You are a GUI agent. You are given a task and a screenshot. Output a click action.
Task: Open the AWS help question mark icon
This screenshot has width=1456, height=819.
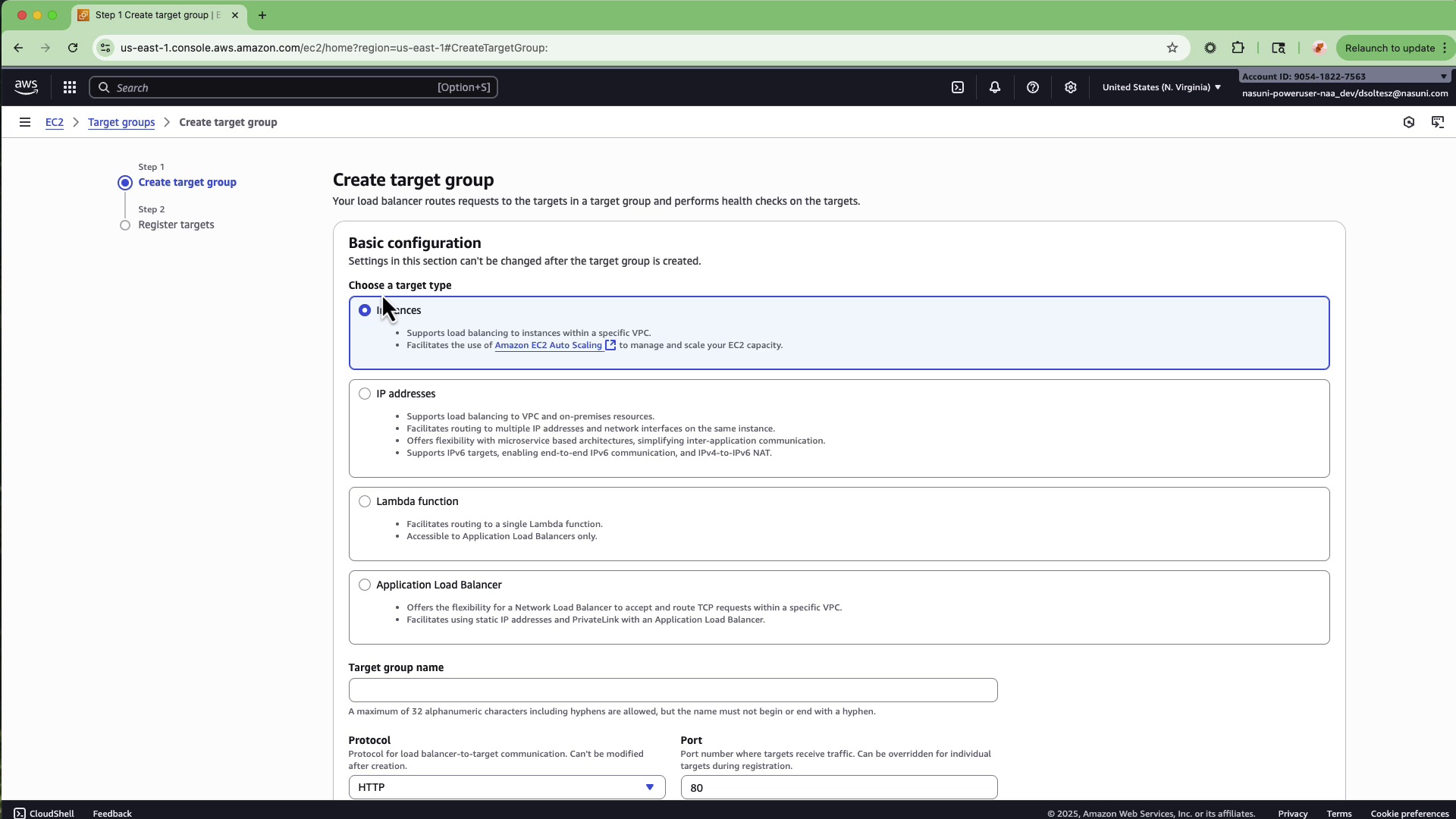tap(1033, 87)
